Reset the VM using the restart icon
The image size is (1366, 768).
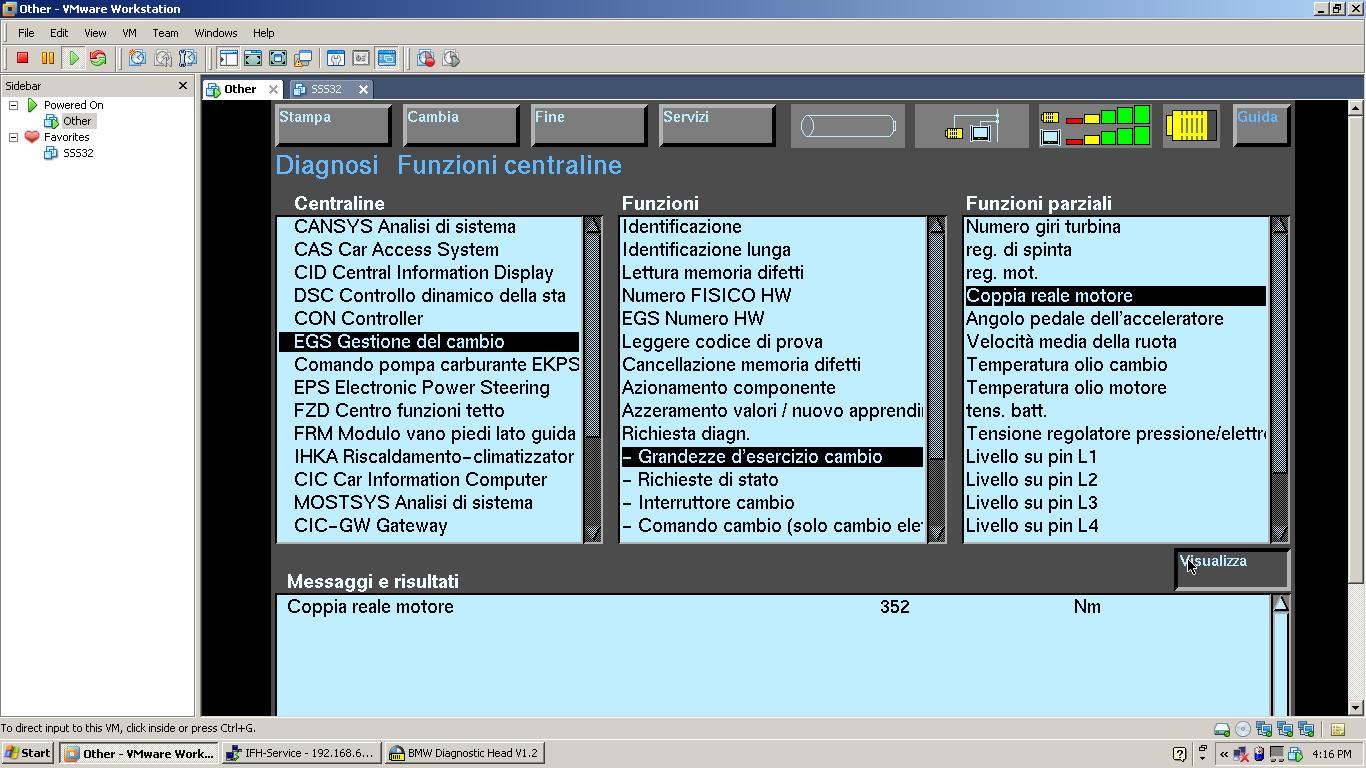(98, 59)
